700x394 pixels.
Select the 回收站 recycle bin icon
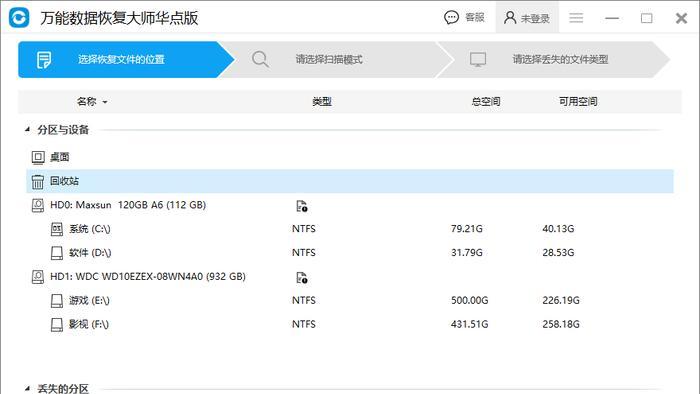38,181
